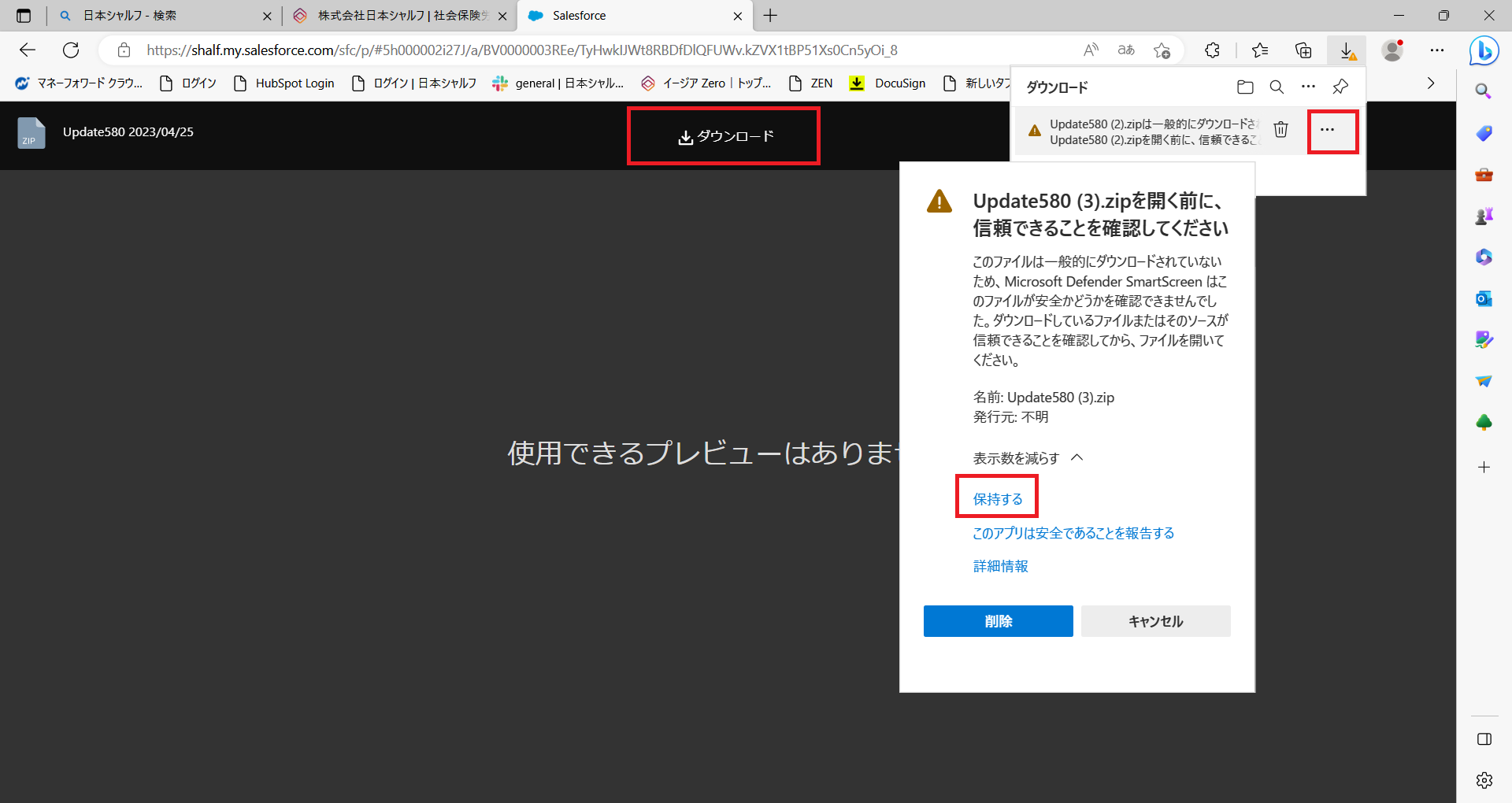Click このアプリは安全であることを報告する link

(x=1073, y=533)
